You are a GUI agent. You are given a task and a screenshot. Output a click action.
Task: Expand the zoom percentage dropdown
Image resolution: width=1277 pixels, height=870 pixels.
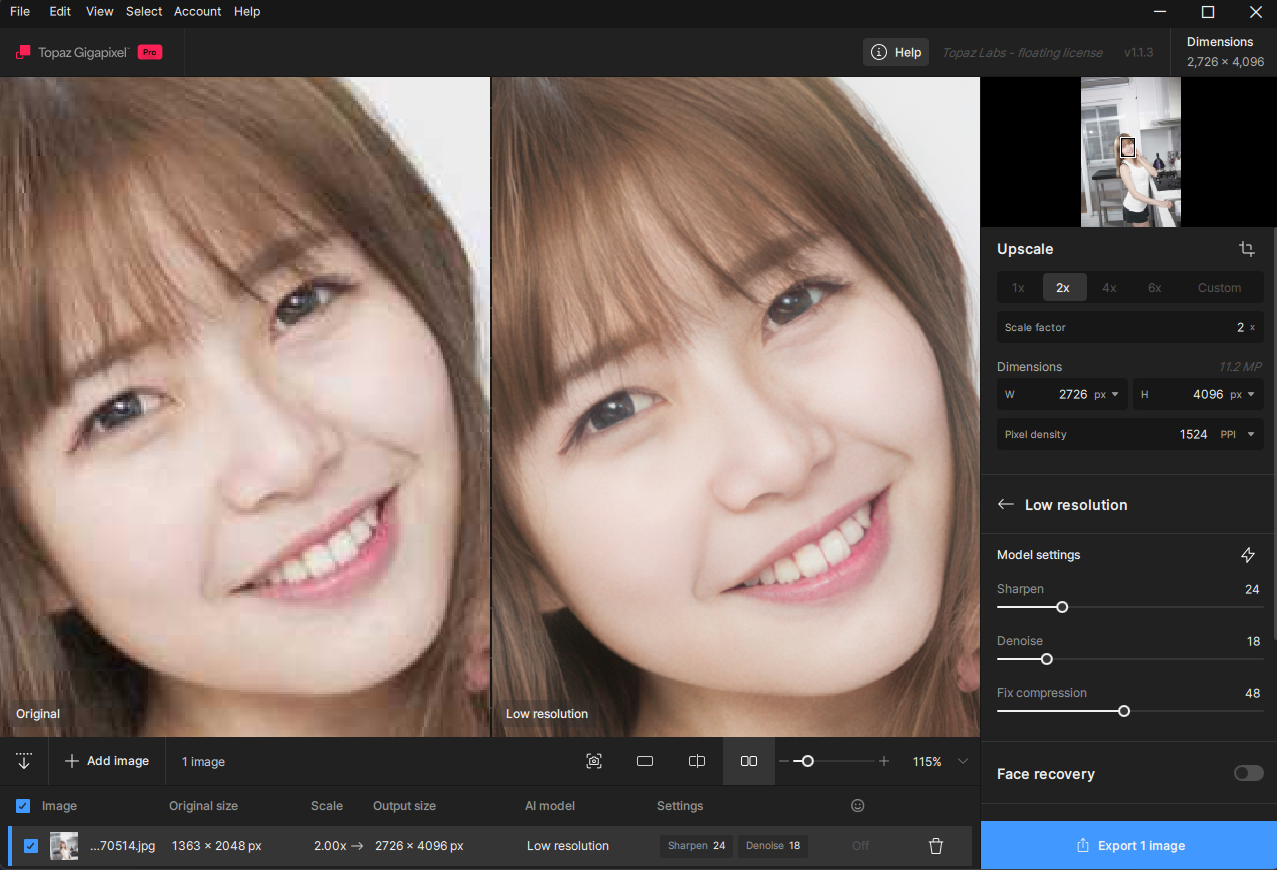(x=963, y=762)
